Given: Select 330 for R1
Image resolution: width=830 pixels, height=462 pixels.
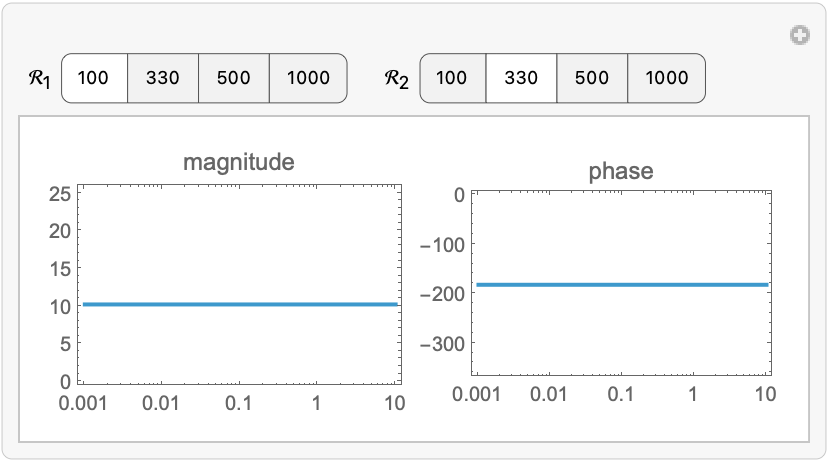Looking at the screenshot, I should point(162,78).
